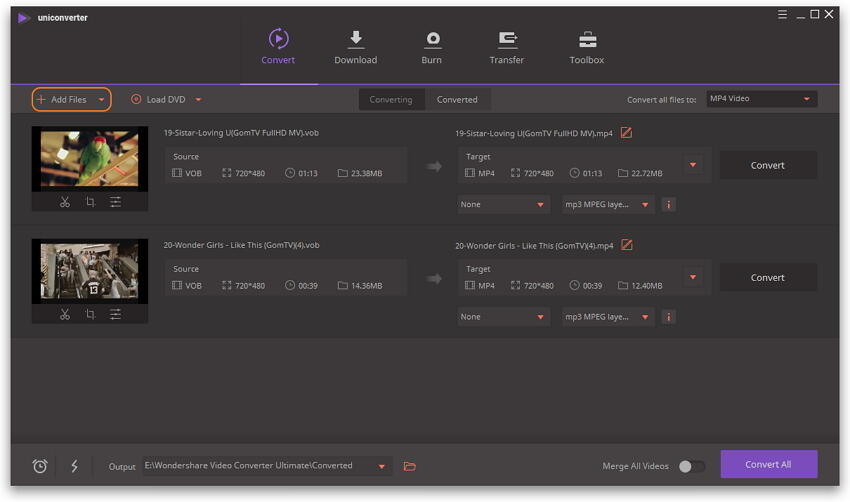Open the Output path dropdown
The image size is (850, 502).
[x=382, y=466]
